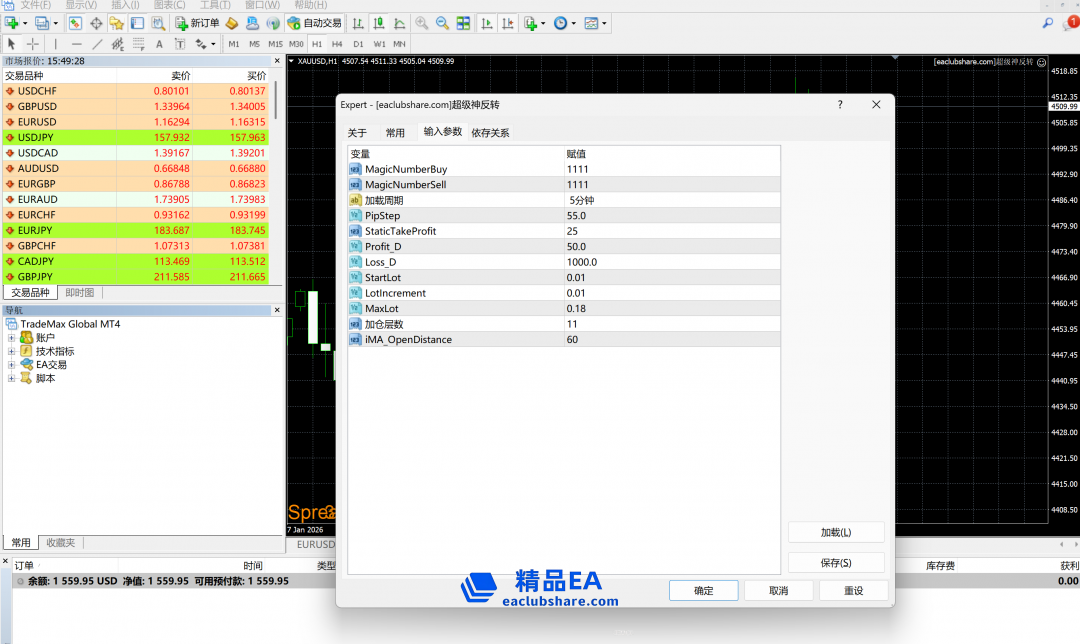The height and width of the screenshot is (644, 1080).
Task: Select the M15 timeframe button
Action: click(x=275, y=44)
